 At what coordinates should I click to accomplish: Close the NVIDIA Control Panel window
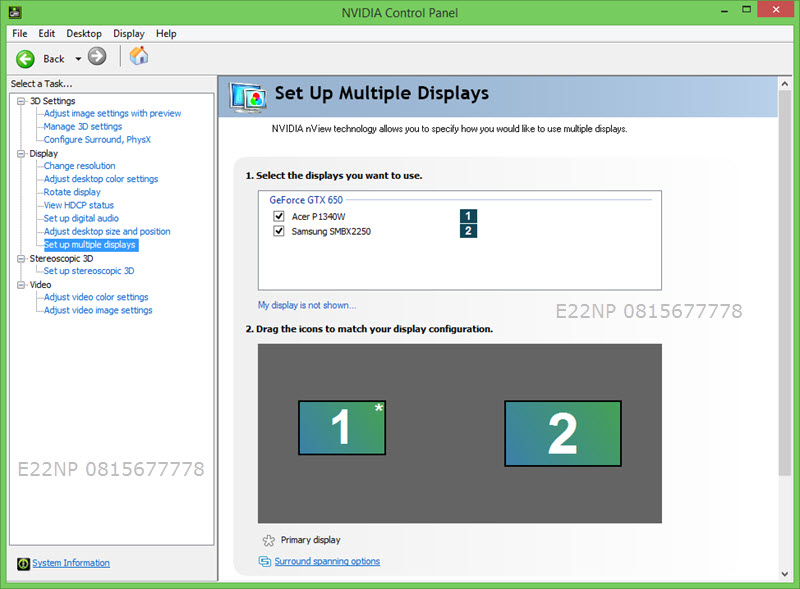pos(776,10)
